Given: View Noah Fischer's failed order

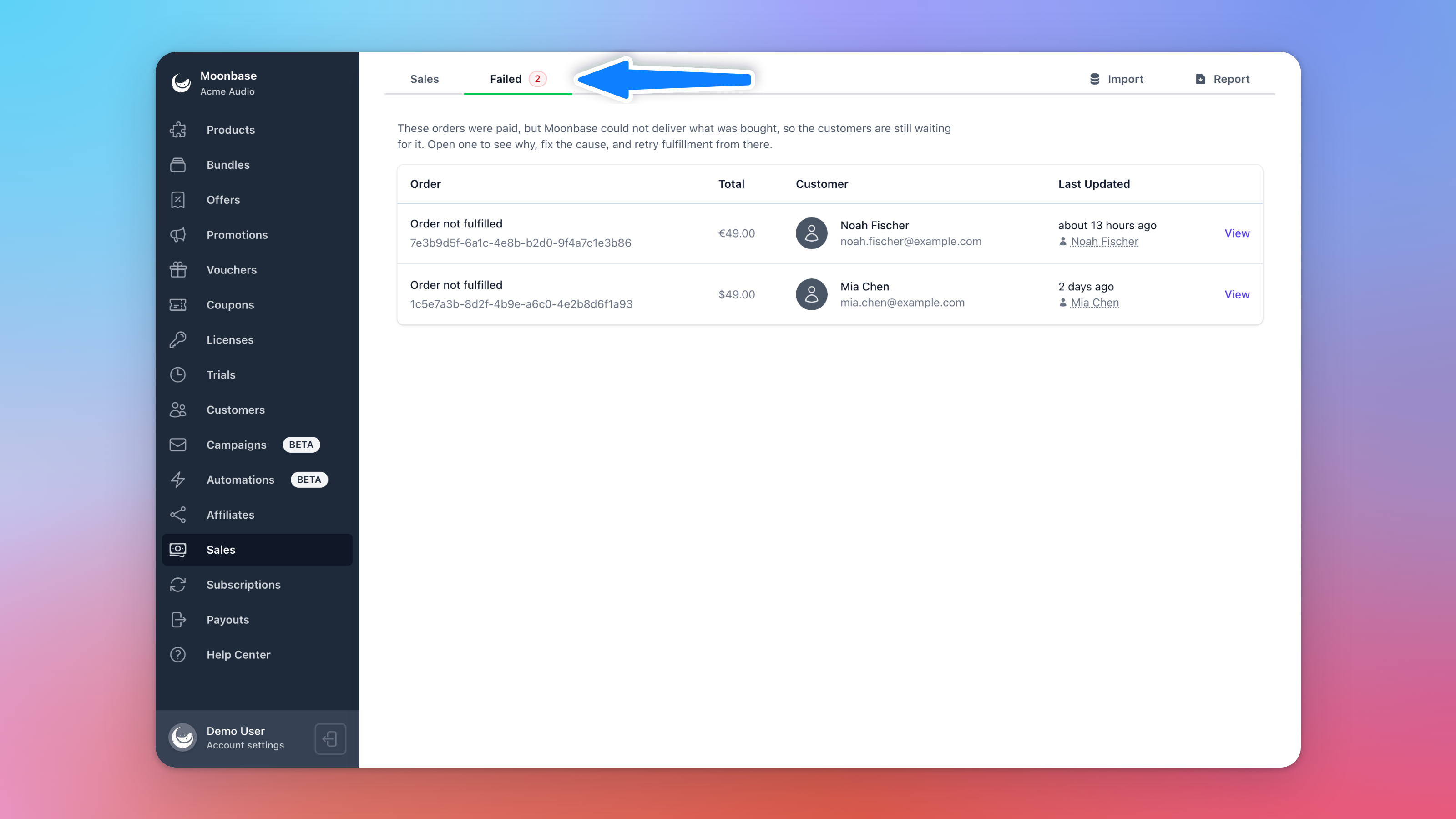Looking at the screenshot, I should (x=1237, y=233).
